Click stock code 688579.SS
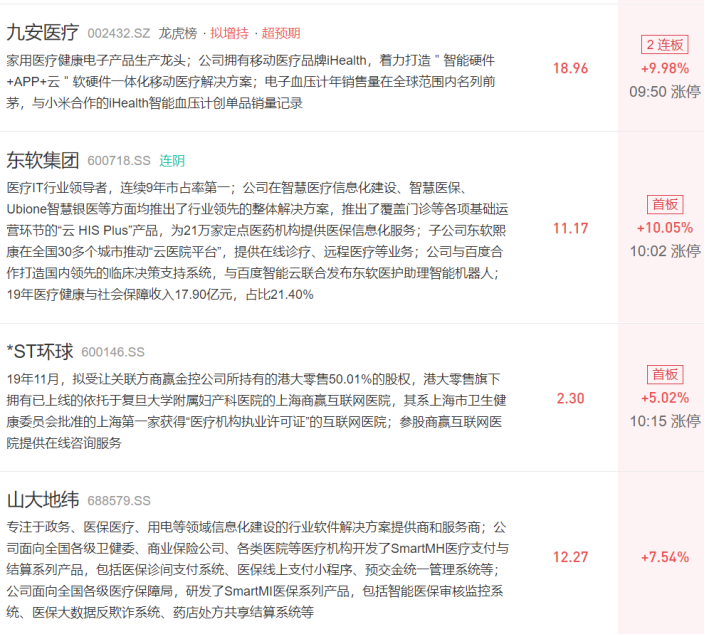705x635 pixels. pos(119,501)
